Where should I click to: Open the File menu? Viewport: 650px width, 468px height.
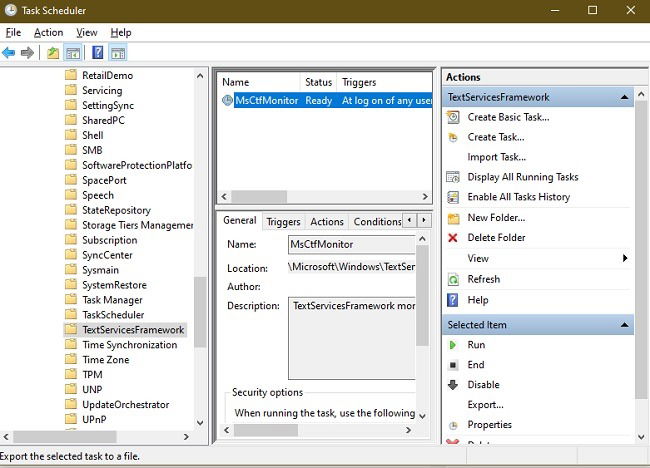click(13, 33)
